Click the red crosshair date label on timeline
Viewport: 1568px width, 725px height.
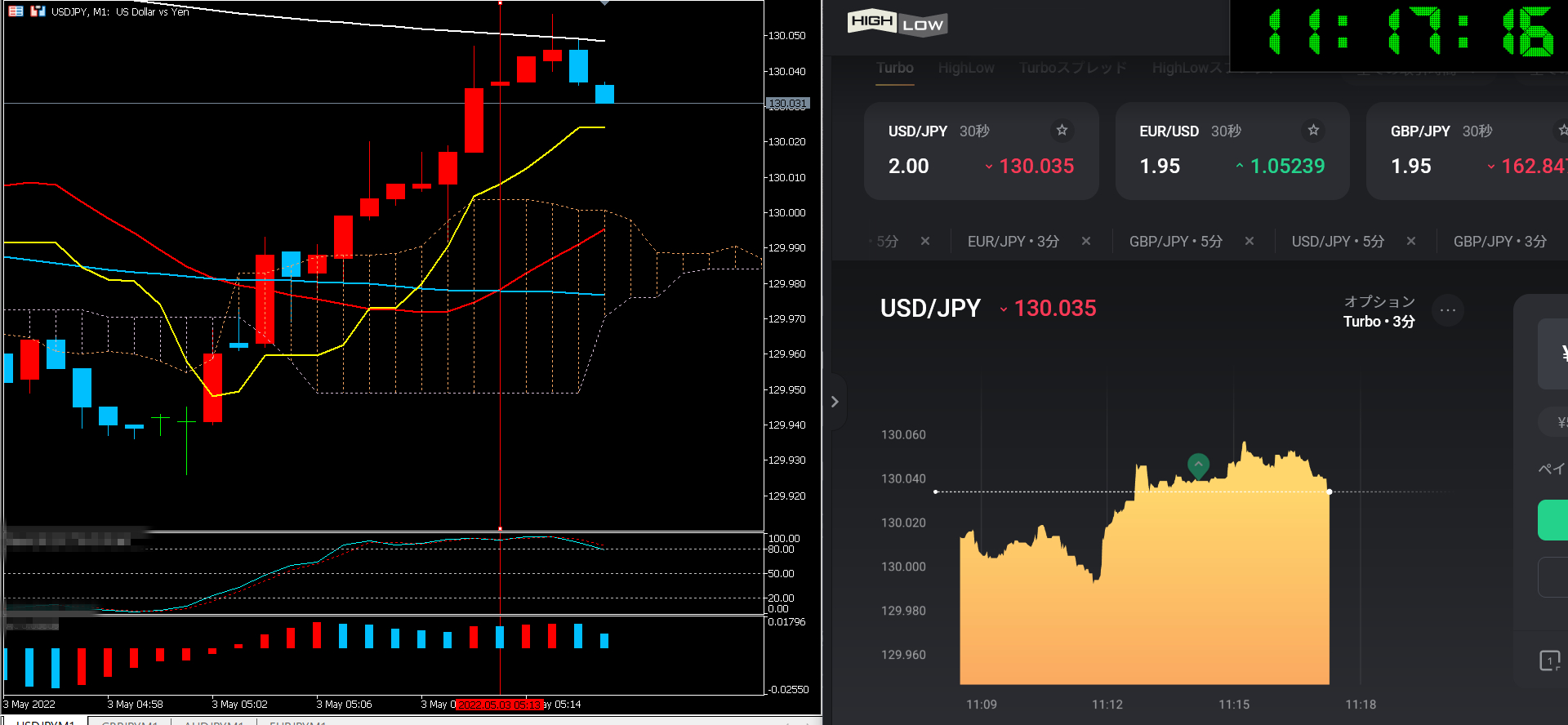point(499,705)
